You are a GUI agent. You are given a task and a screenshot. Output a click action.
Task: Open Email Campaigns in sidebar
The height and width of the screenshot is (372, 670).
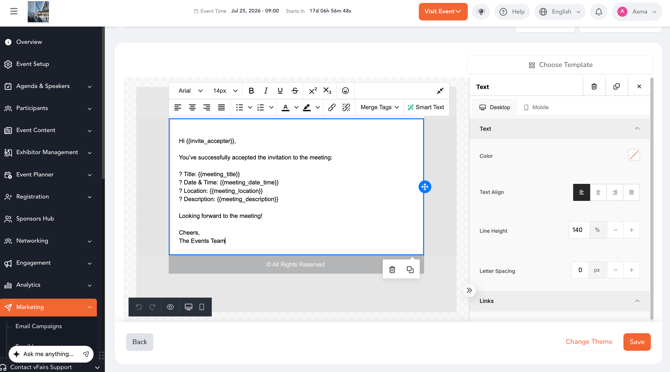click(39, 326)
